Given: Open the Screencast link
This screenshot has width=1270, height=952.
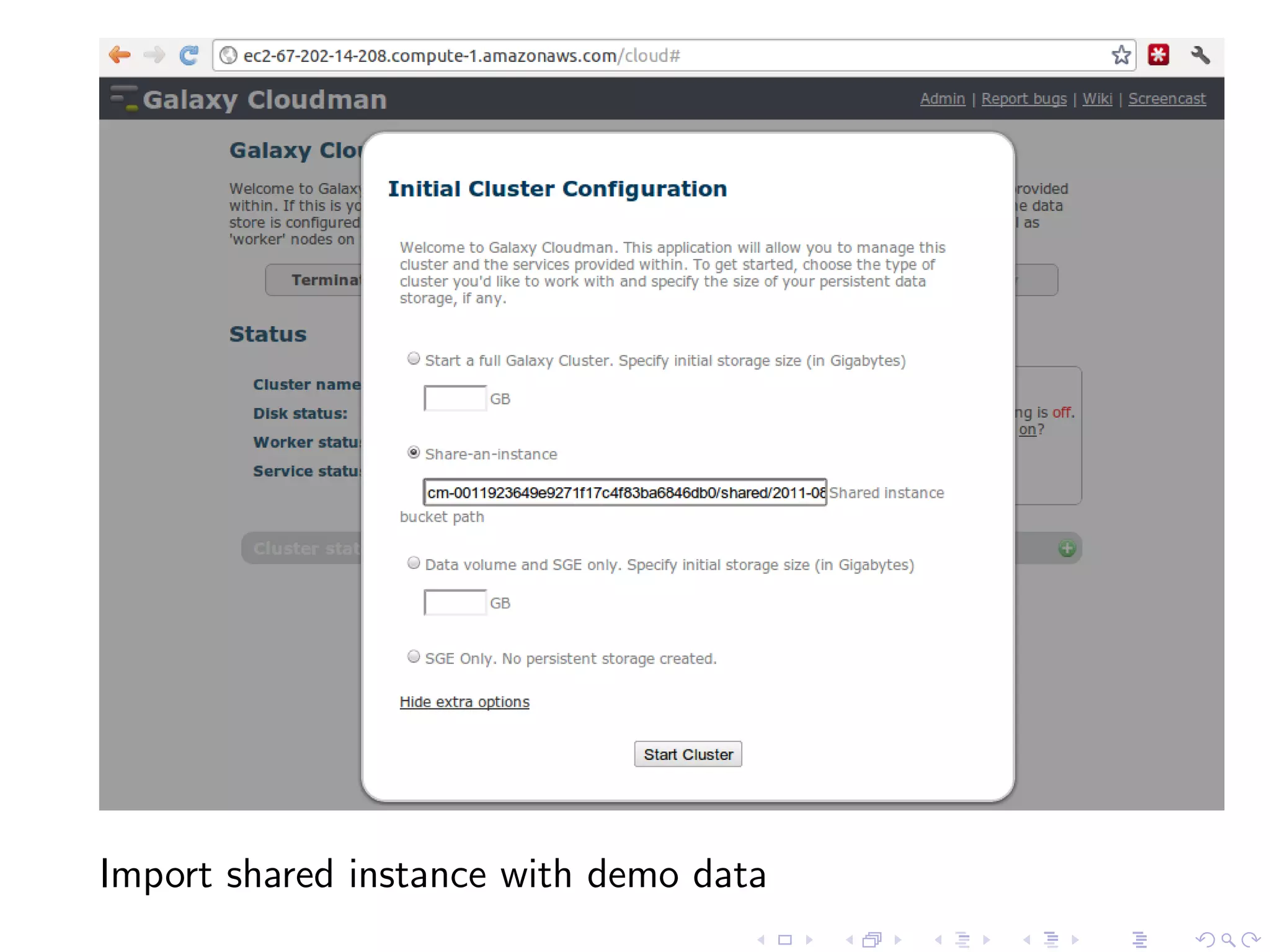Looking at the screenshot, I should pos(1167,99).
